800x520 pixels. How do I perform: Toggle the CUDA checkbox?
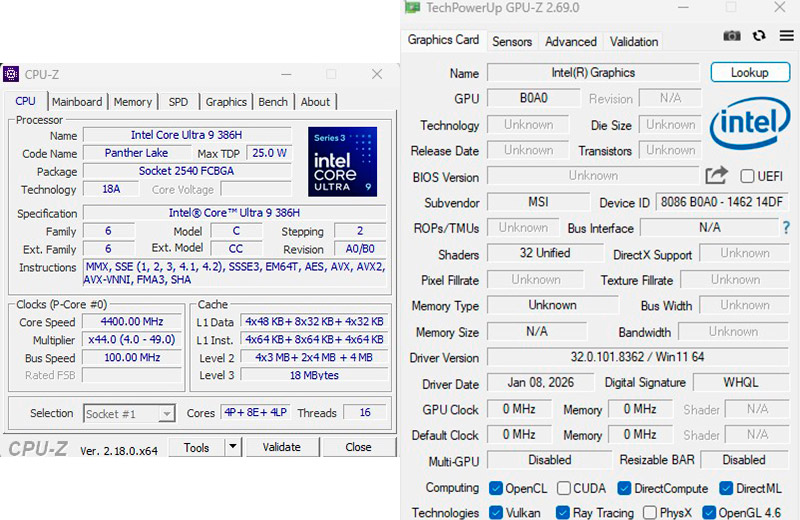coord(565,489)
